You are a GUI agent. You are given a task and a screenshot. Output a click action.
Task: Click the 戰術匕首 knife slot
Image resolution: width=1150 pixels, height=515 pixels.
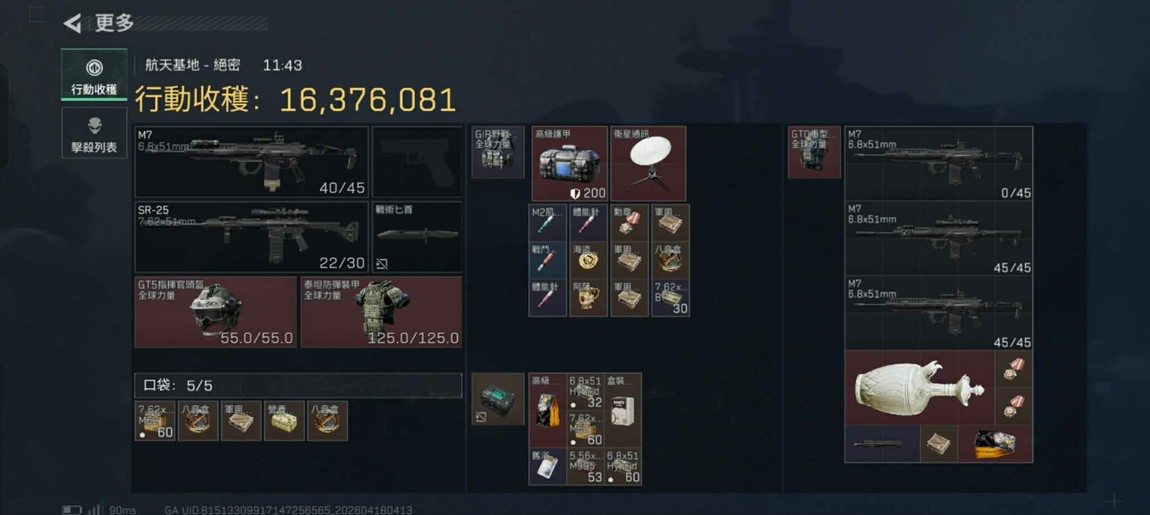tap(417, 237)
